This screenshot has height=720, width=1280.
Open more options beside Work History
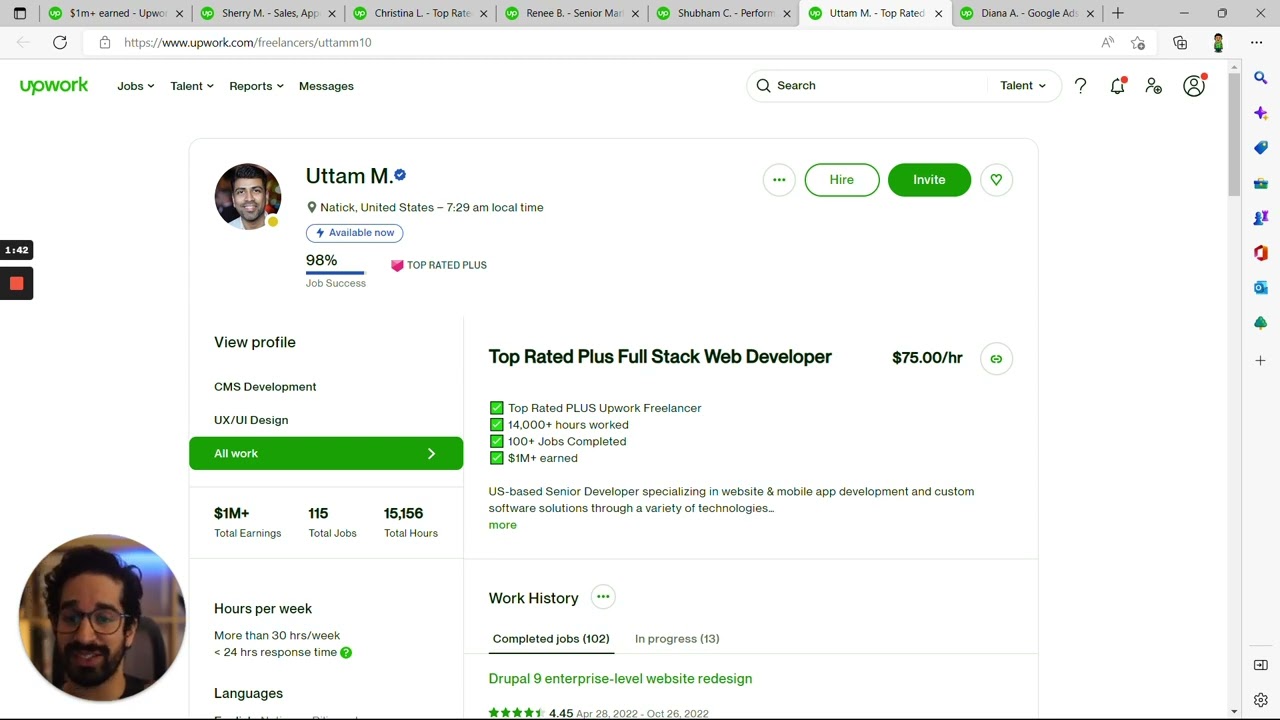click(x=602, y=597)
